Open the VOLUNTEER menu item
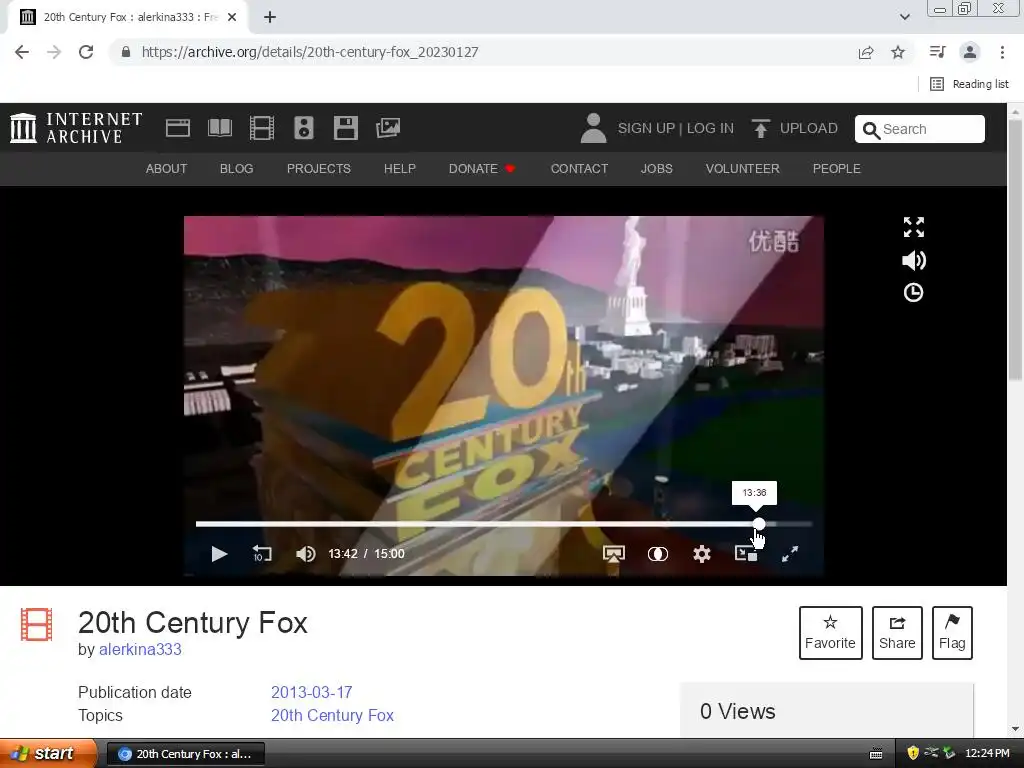Screen dimensions: 1024x768 pyautogui.click(x=743, y=168)
